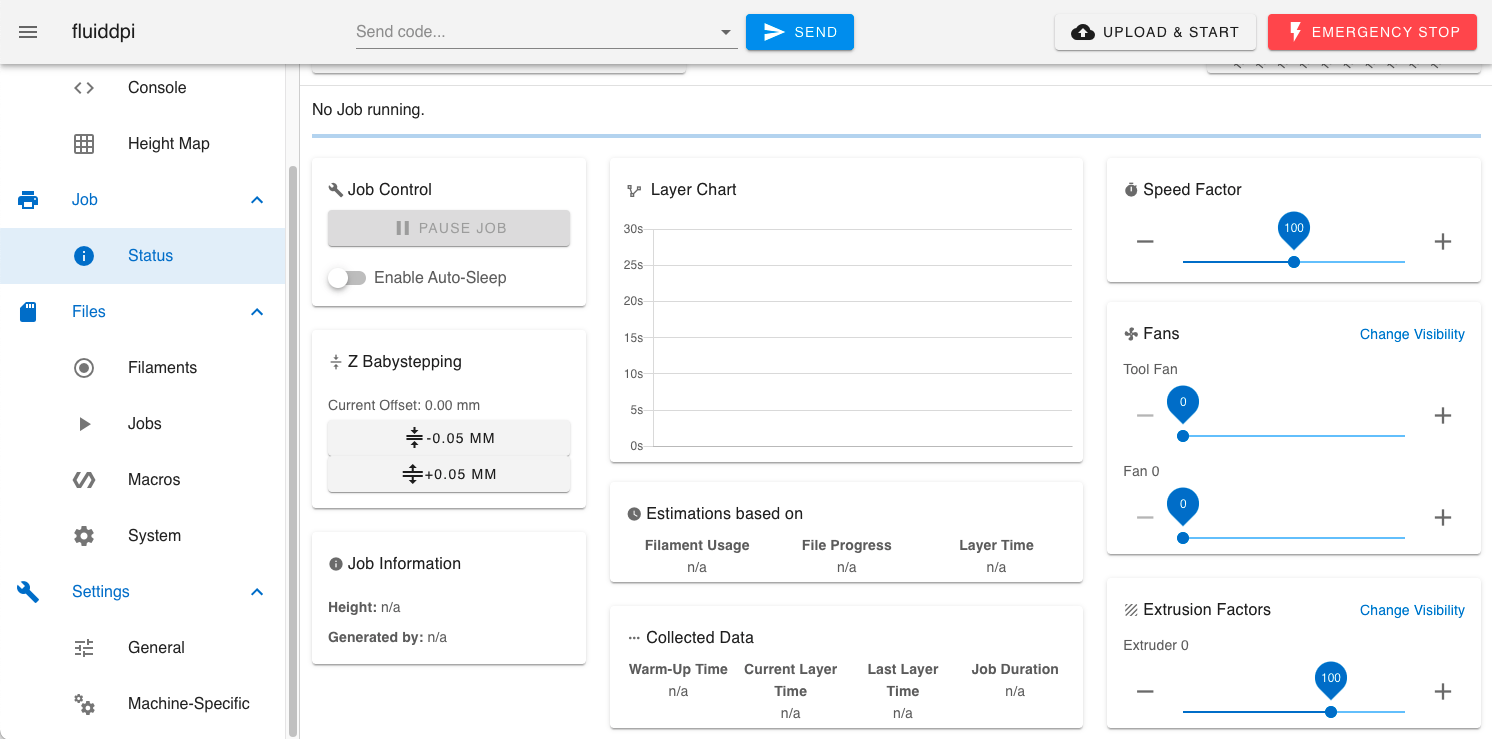Select the Status menu item
This screenshot has height=739, width=1492.
(x=142, y=256)
